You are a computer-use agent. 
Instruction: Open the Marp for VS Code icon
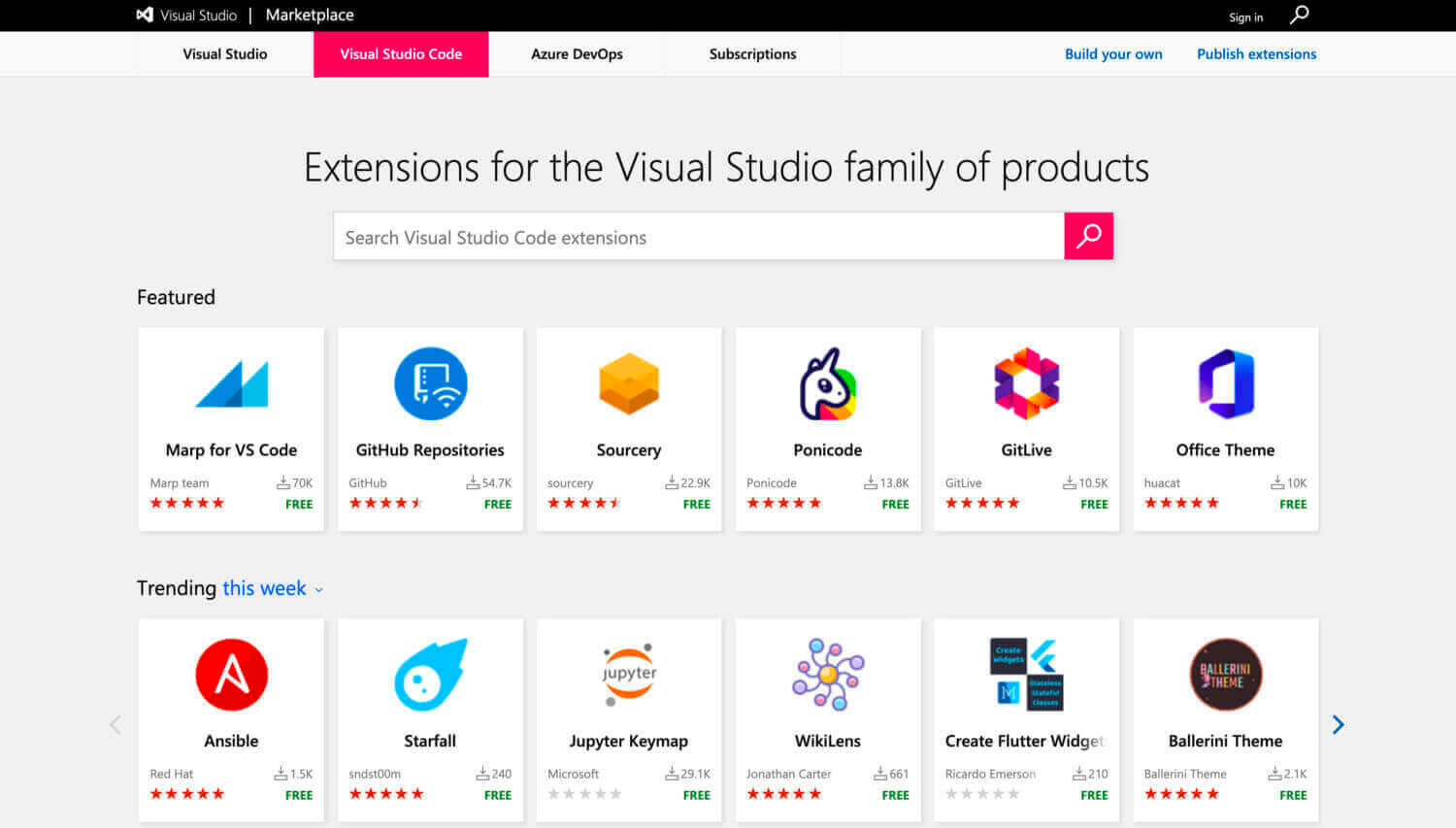(231, 383)
